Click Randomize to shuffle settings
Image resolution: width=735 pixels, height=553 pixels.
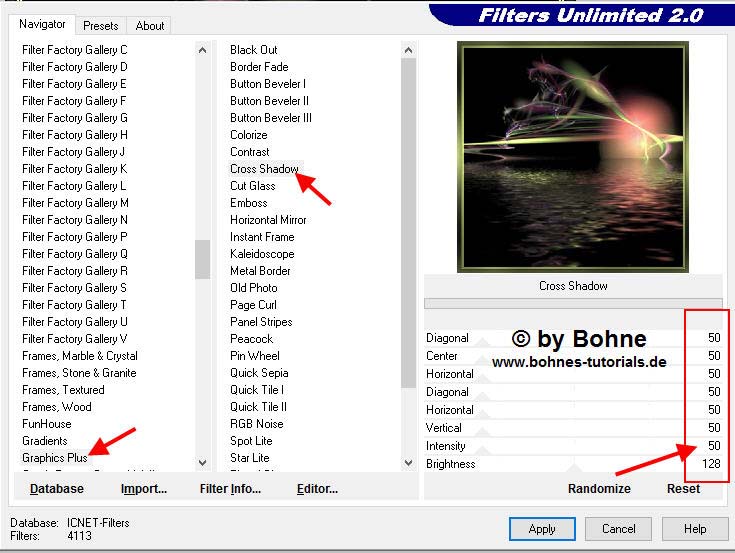(x=599, y=489)
